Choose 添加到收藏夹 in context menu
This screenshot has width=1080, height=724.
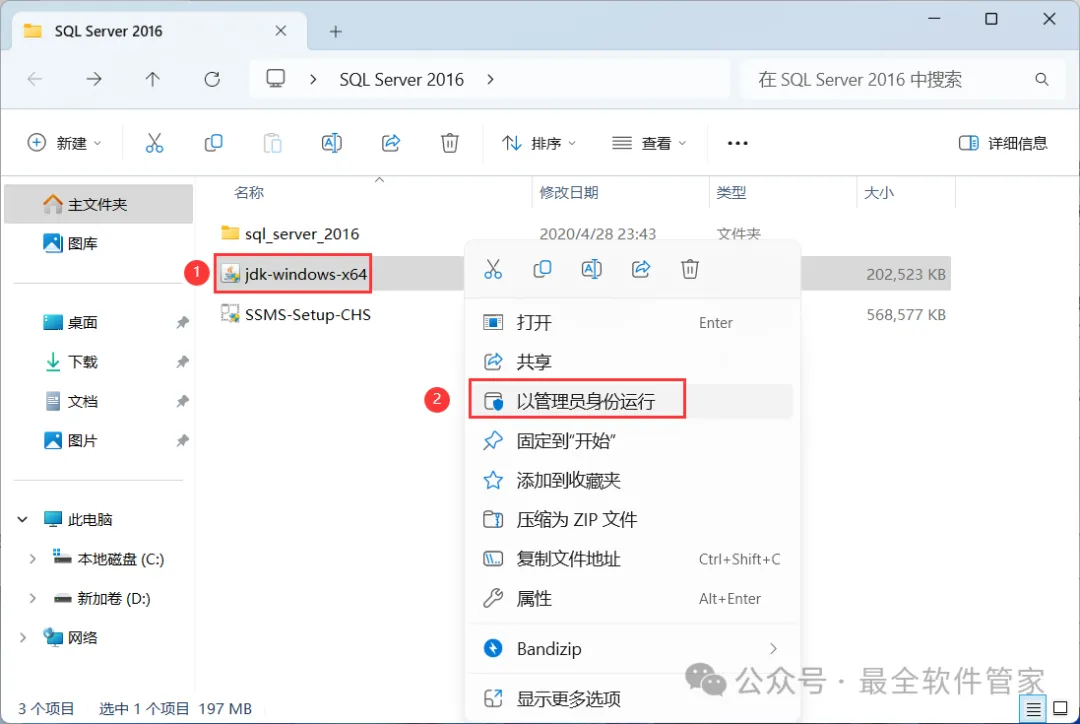point(631,480)
